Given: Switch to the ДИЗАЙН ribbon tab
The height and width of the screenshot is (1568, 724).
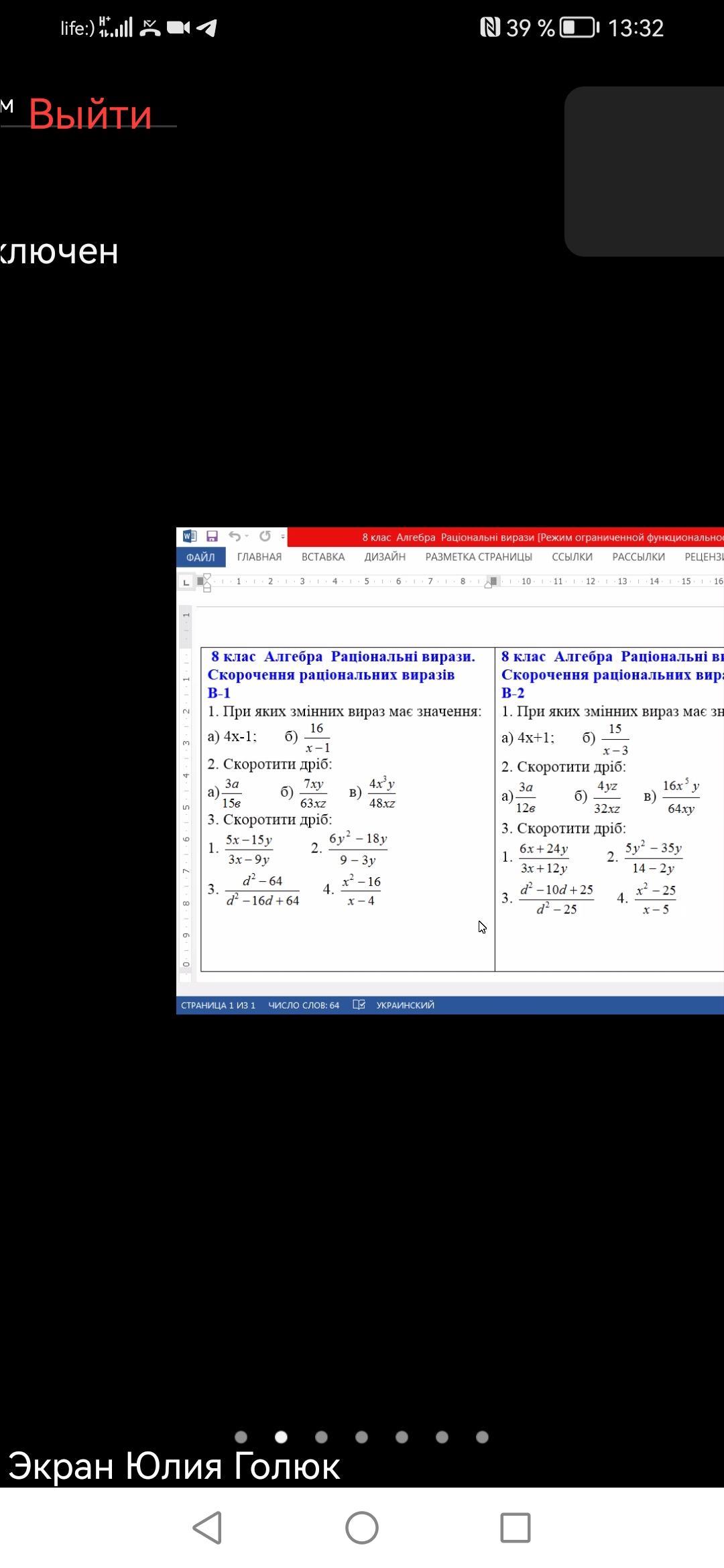Looking at the screenshot, I should [x=385, y=557].
